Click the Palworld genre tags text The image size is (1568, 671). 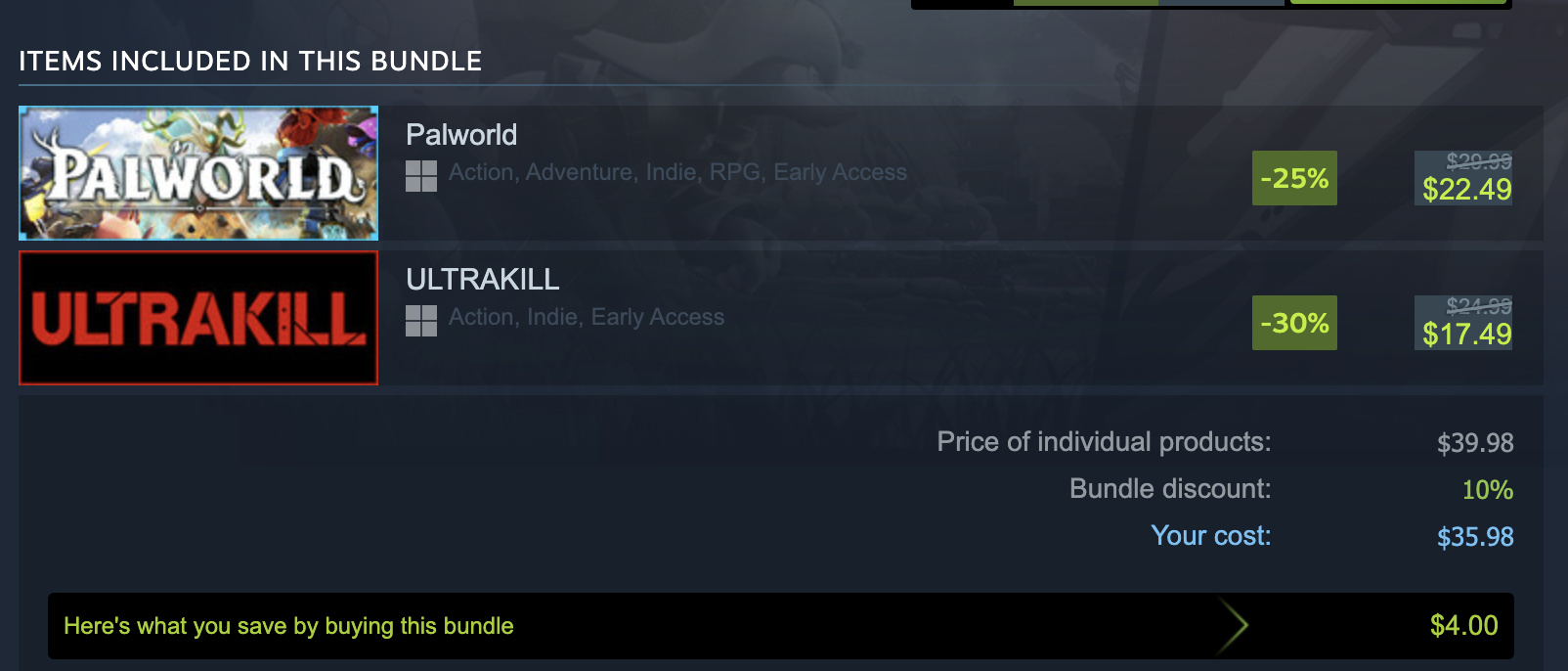677,172
